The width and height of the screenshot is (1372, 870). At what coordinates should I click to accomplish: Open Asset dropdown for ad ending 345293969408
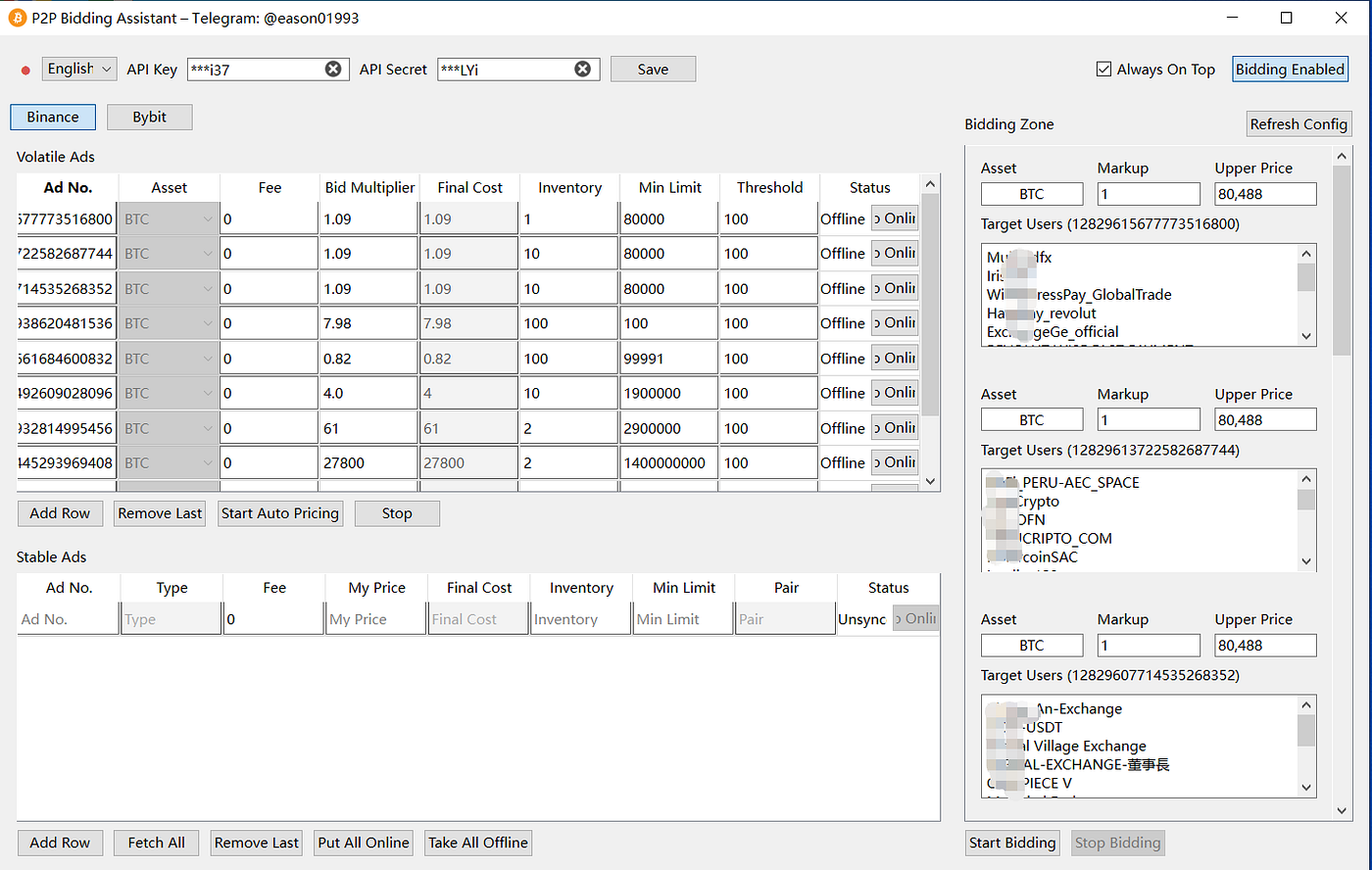(169, 462)
